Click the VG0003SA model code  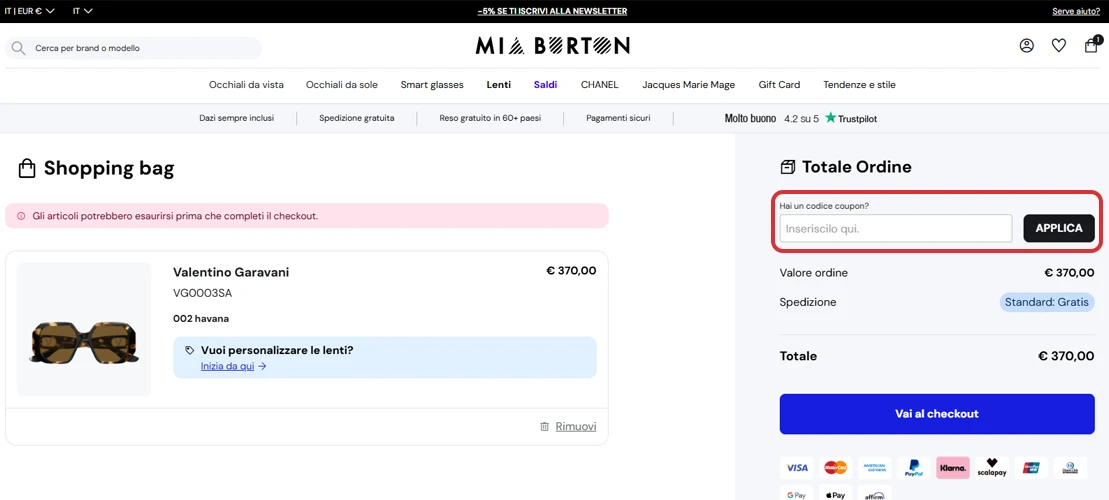click(x=202, y=293)
